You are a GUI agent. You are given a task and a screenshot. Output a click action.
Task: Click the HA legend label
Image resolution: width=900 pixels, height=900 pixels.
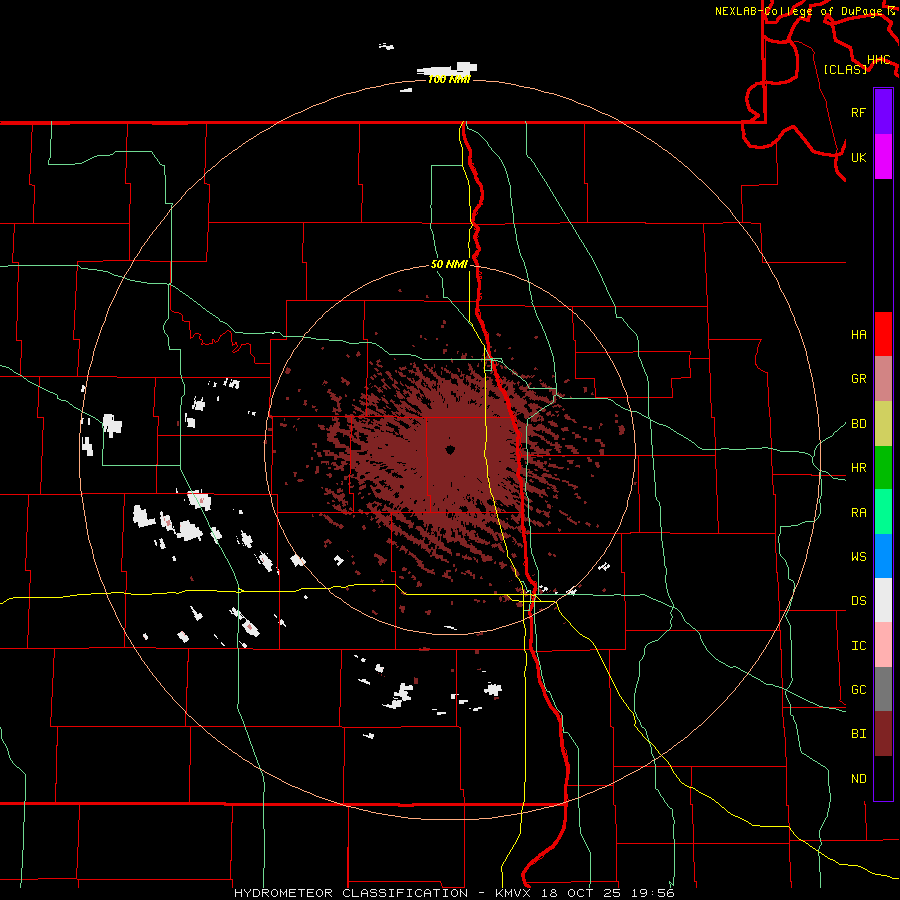(858, 334)
